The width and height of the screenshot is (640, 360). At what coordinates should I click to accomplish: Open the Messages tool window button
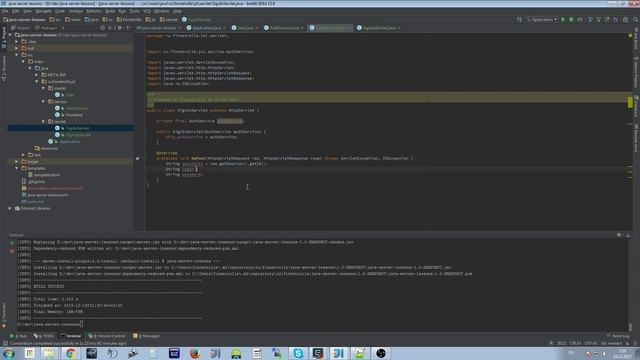coord(147,336)
